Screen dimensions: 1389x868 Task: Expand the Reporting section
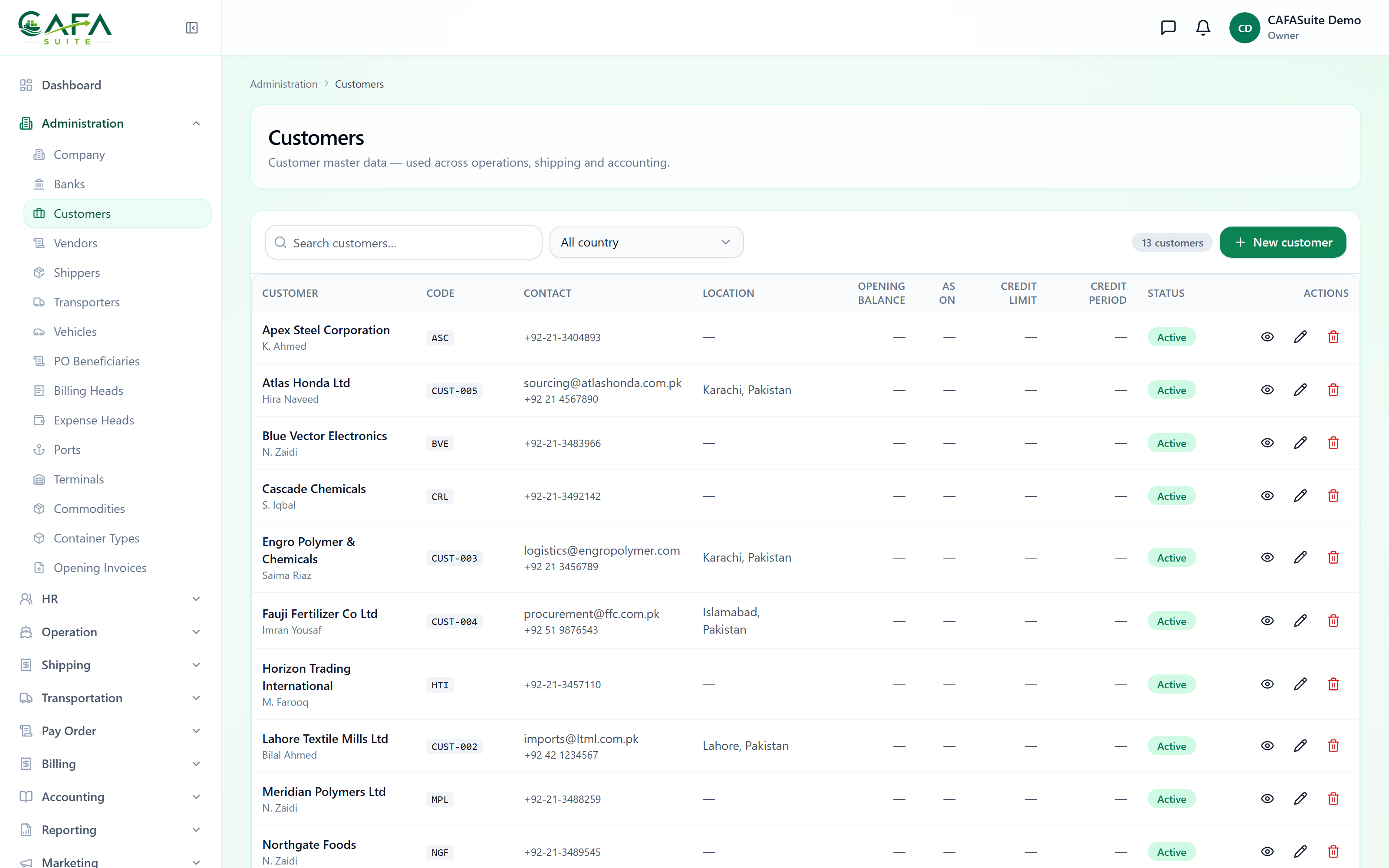tap(110, 830)
